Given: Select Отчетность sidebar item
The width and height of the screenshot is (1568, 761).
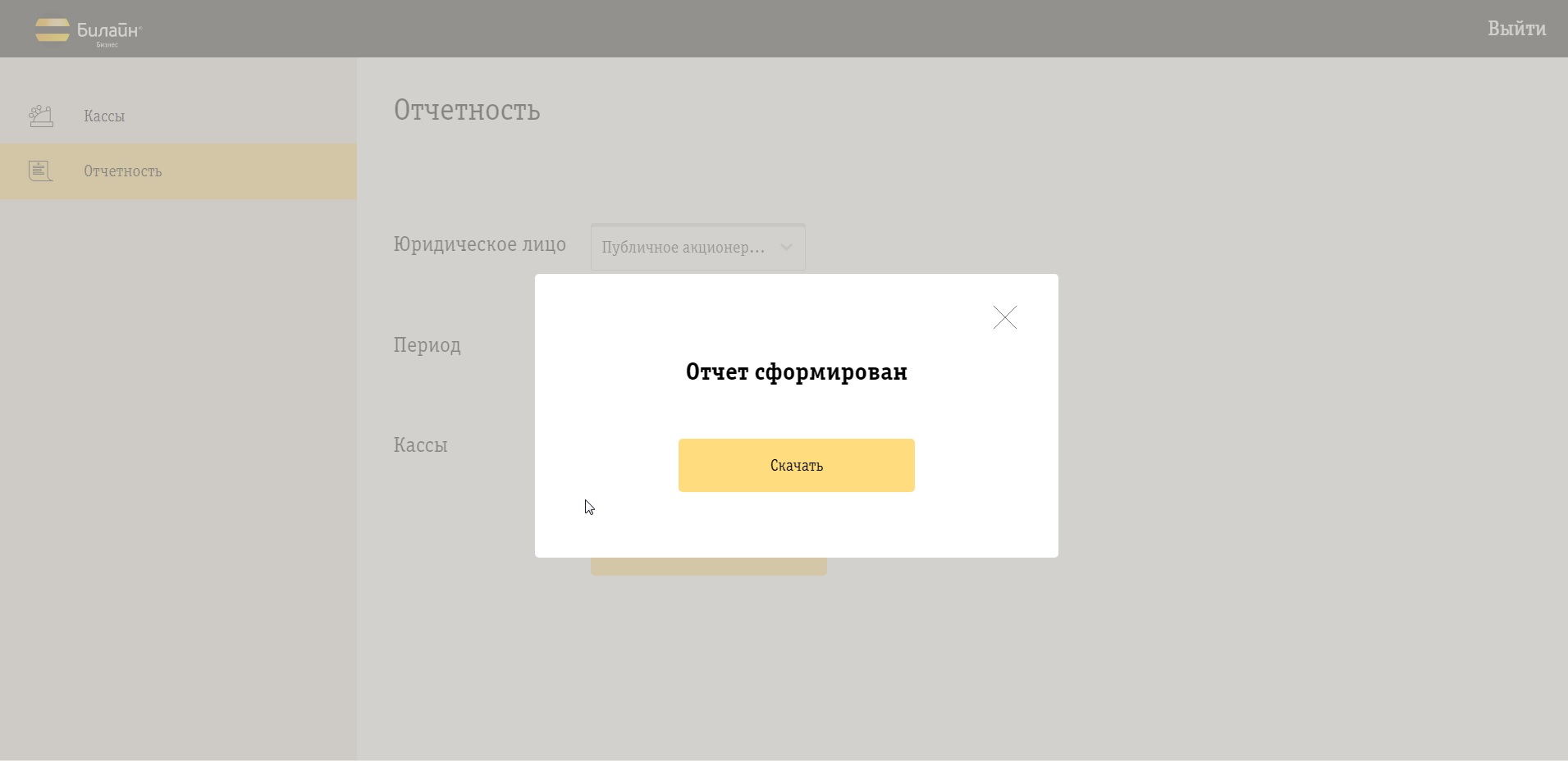Looking at the screenshot, I should click(x=178, y=171).
